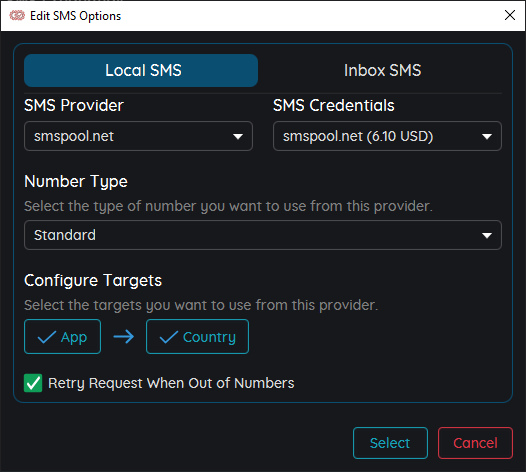Open the smspool.net (6.10 USD) credentials dropdown

387,136
